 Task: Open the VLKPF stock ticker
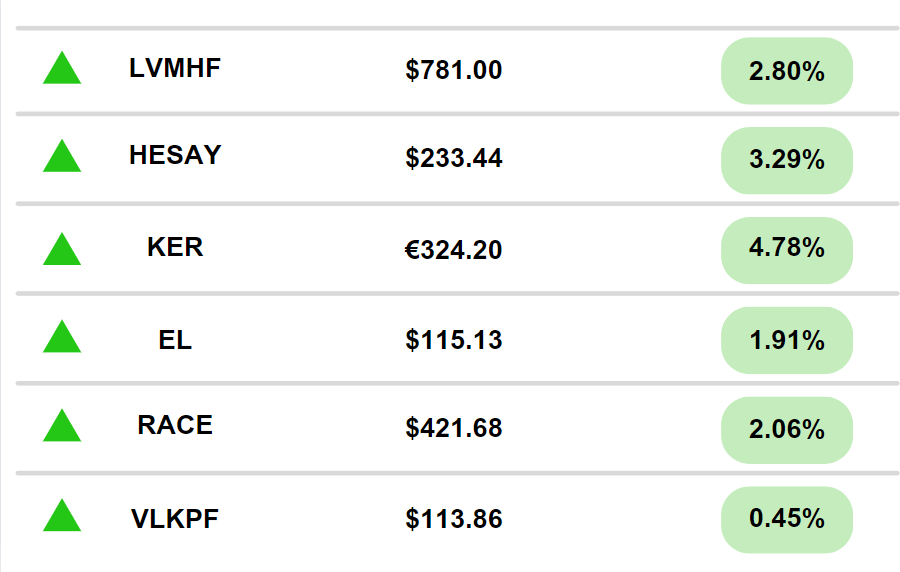(175, 519)
